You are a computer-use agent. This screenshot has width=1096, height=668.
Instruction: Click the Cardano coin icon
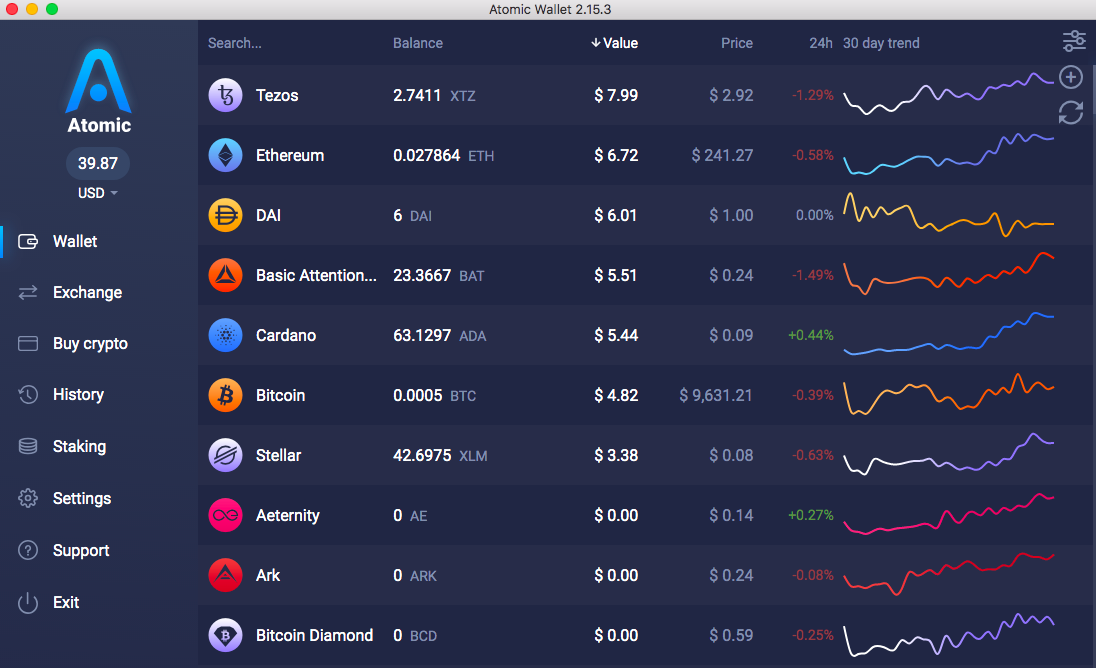(x=225, y=335)
